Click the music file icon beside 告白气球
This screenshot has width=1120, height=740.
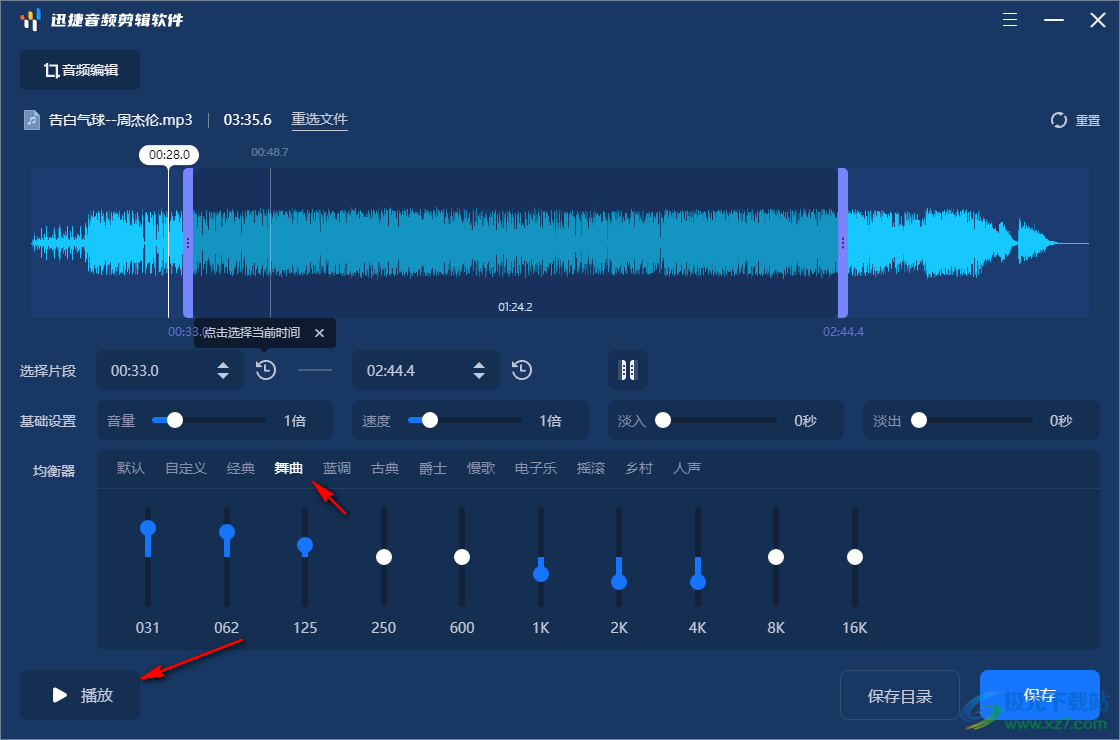pyautogui.click(x=32, y=120)
